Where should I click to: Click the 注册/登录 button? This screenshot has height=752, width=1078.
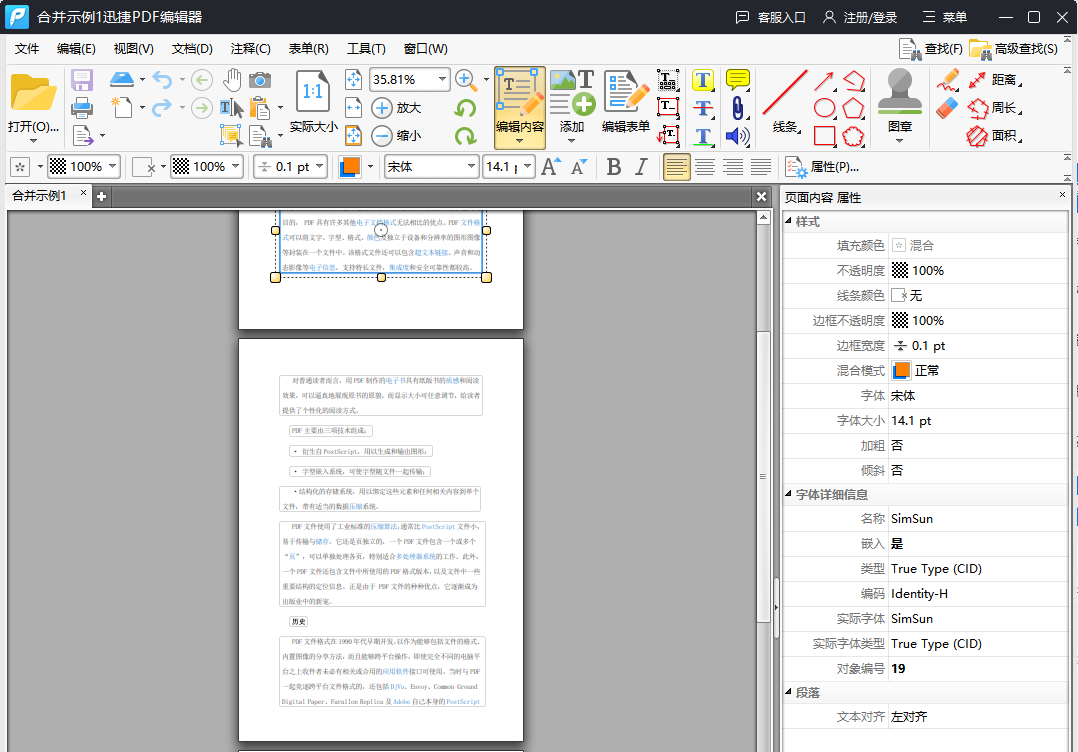(860, 17)
